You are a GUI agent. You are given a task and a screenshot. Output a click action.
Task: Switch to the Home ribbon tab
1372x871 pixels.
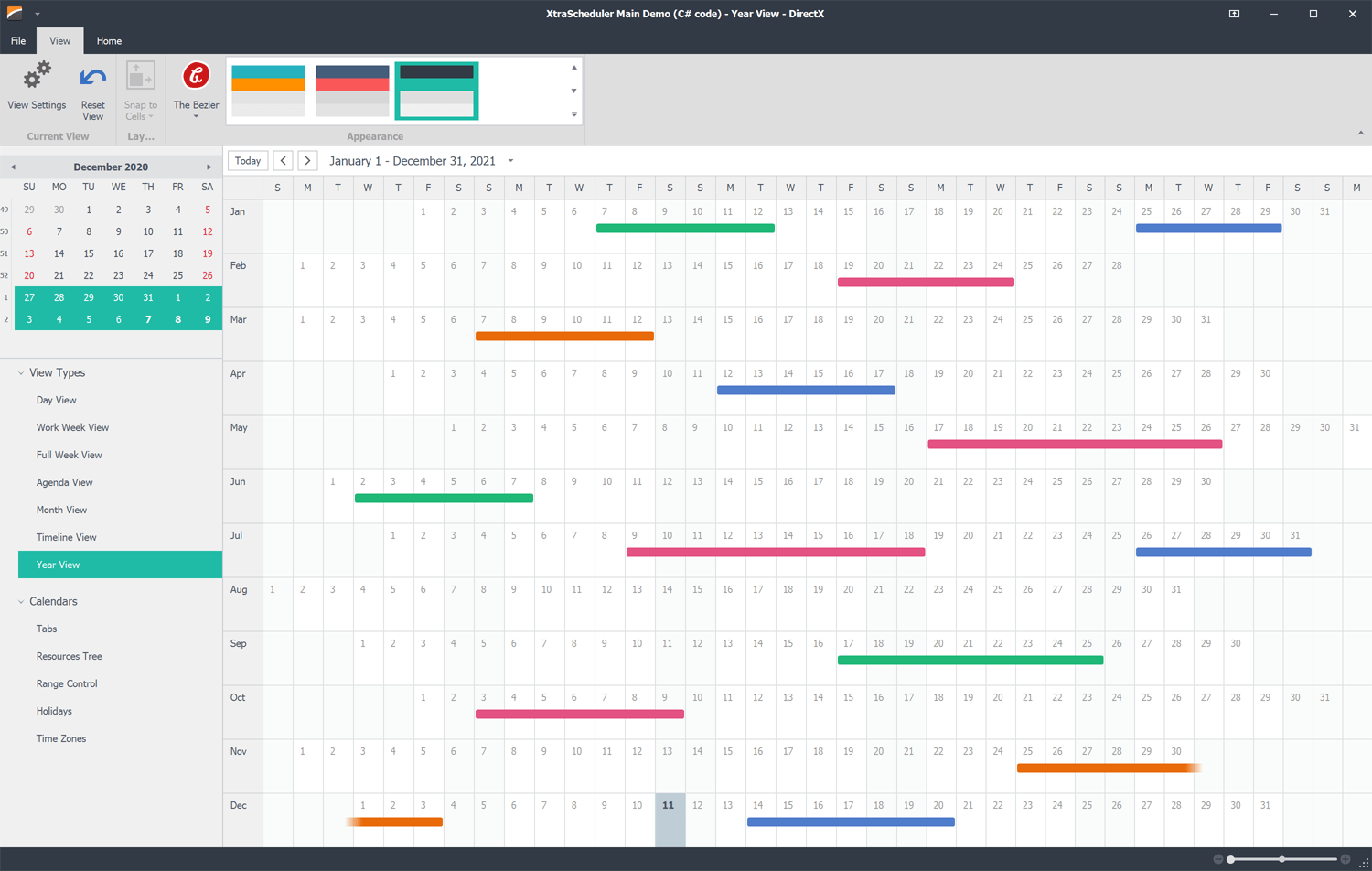[109, 40]
